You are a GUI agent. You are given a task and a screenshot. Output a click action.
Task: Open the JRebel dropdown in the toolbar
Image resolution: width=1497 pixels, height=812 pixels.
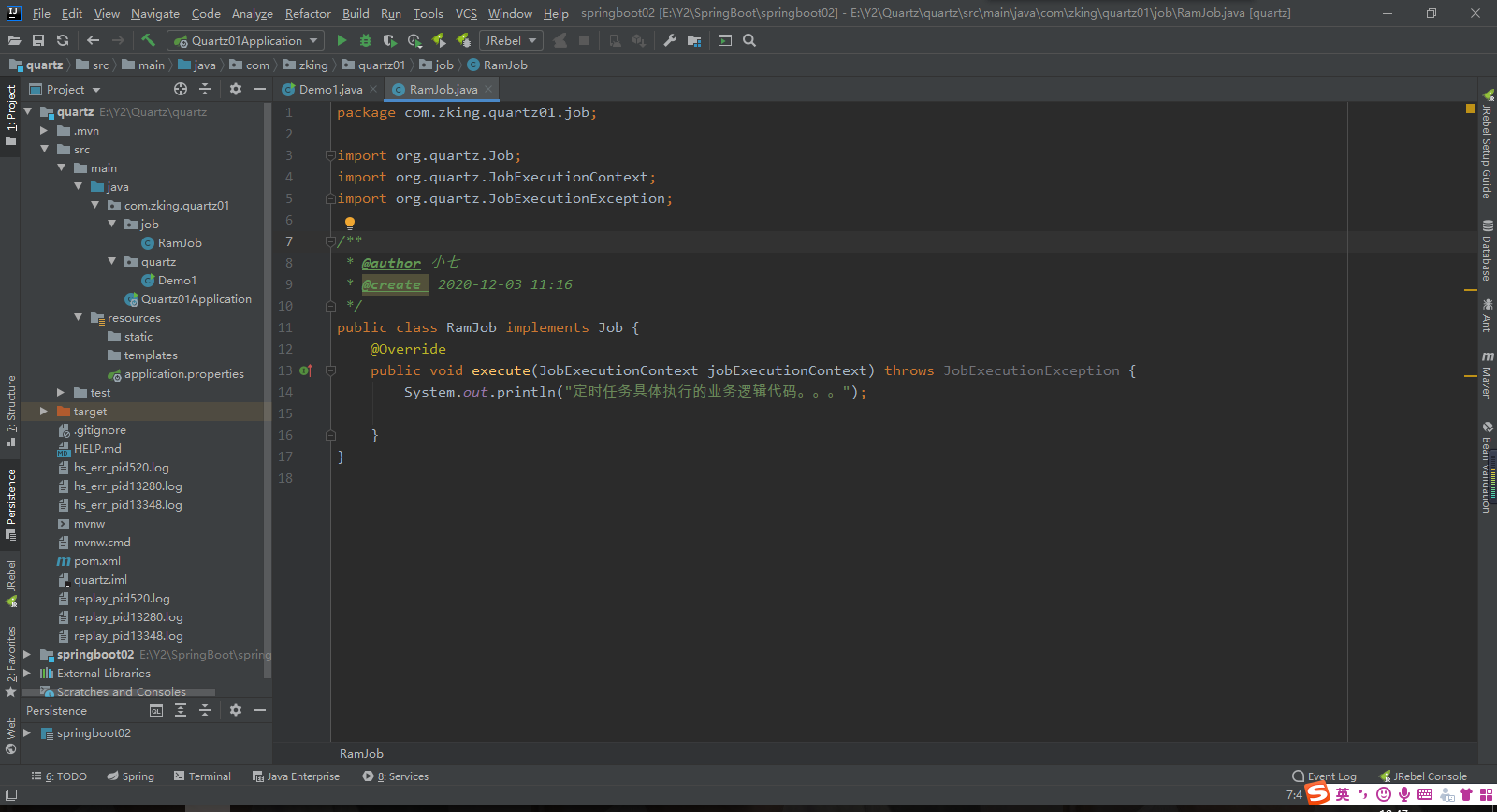pyautogui.click(x=510, y=40)
